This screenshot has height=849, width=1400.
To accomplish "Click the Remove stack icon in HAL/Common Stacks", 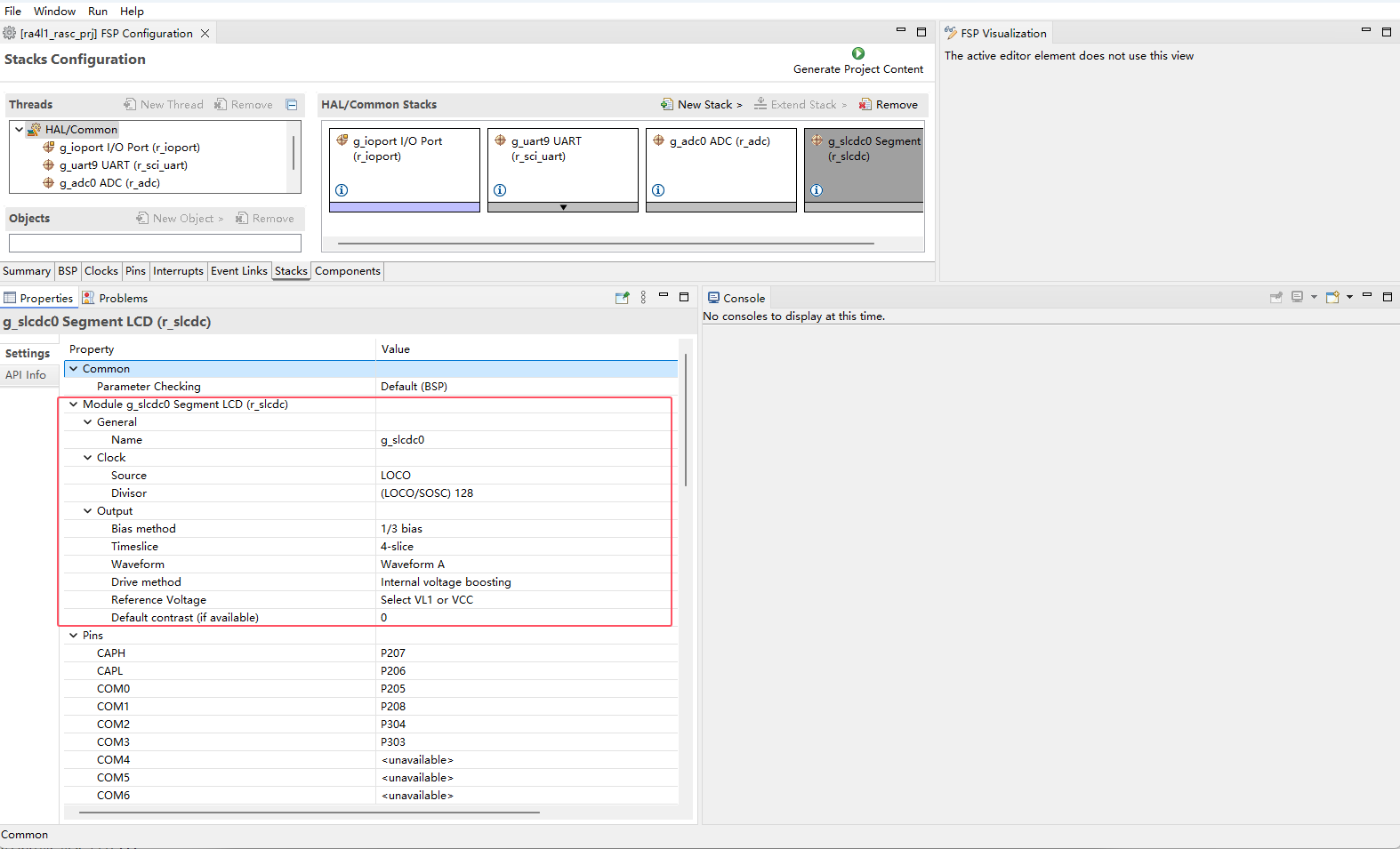I will click(865, 104).
